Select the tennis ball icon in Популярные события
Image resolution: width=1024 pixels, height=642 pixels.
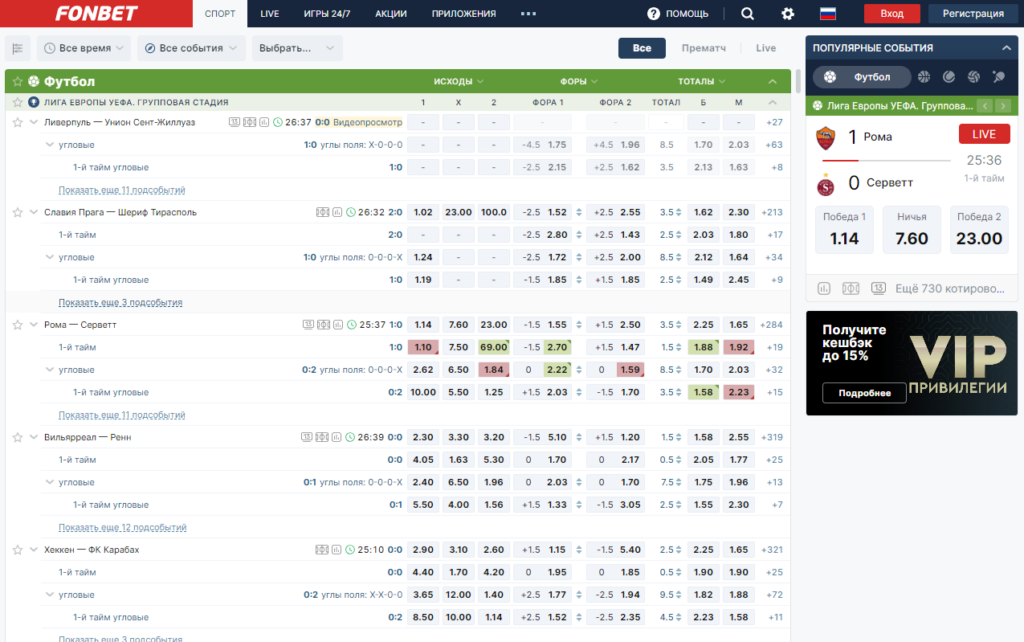click(949, 77)
